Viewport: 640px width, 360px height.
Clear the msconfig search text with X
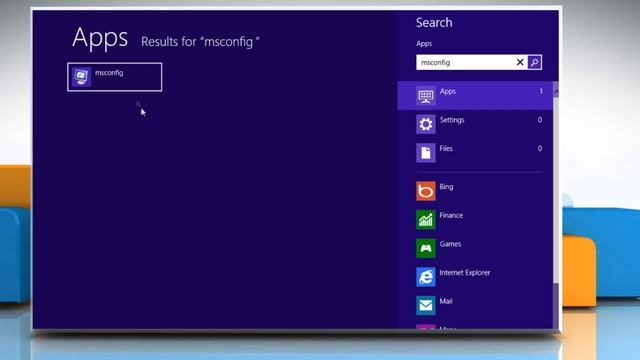pos(520,62)
